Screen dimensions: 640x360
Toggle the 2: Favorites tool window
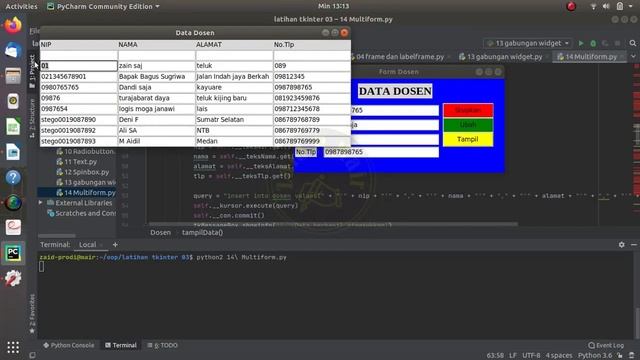(32, 313)
